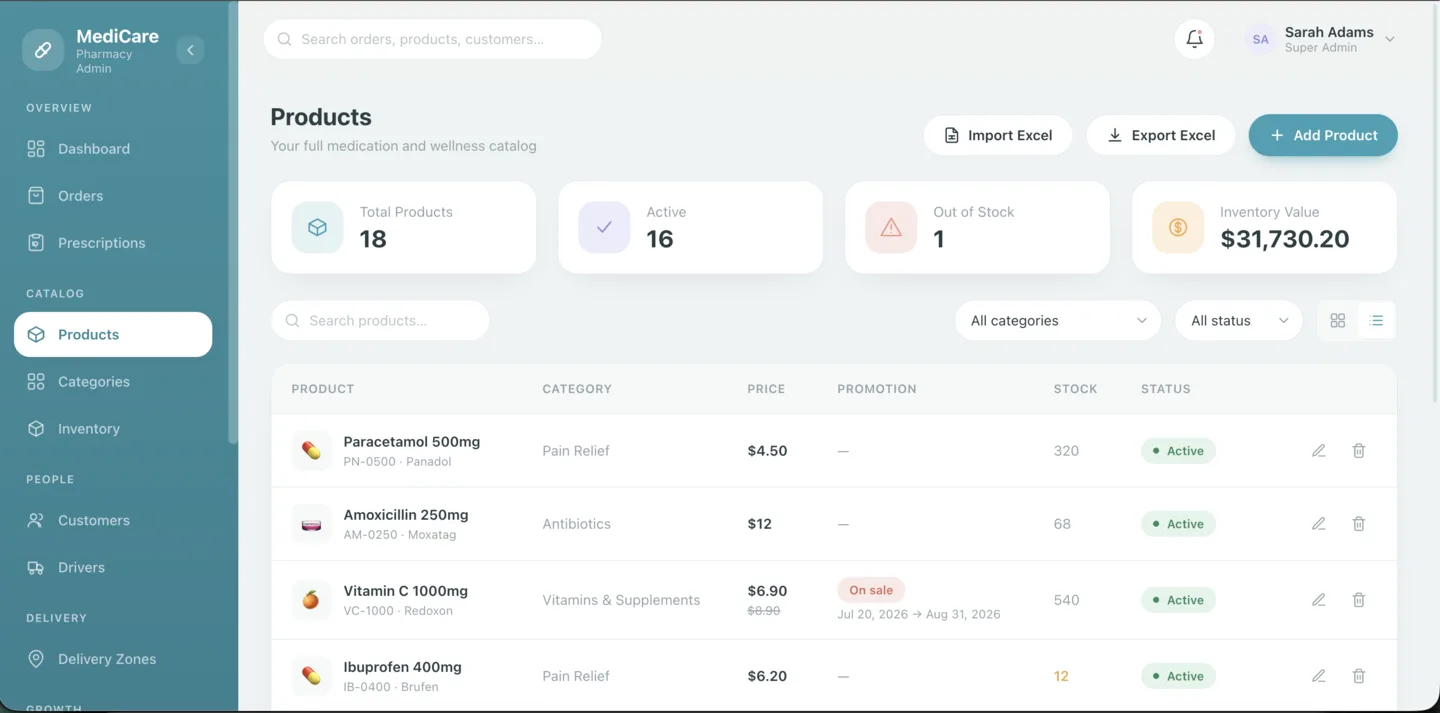Go to Dashboard in the sidebar
This screenshot has width=1440, height=713.
click(x=113, y=149)
